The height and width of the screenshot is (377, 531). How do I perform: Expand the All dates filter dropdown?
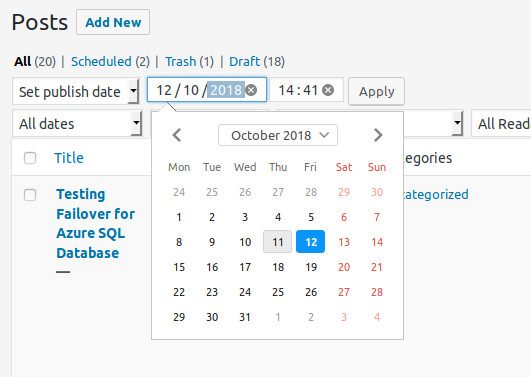(x=77, y=124)
